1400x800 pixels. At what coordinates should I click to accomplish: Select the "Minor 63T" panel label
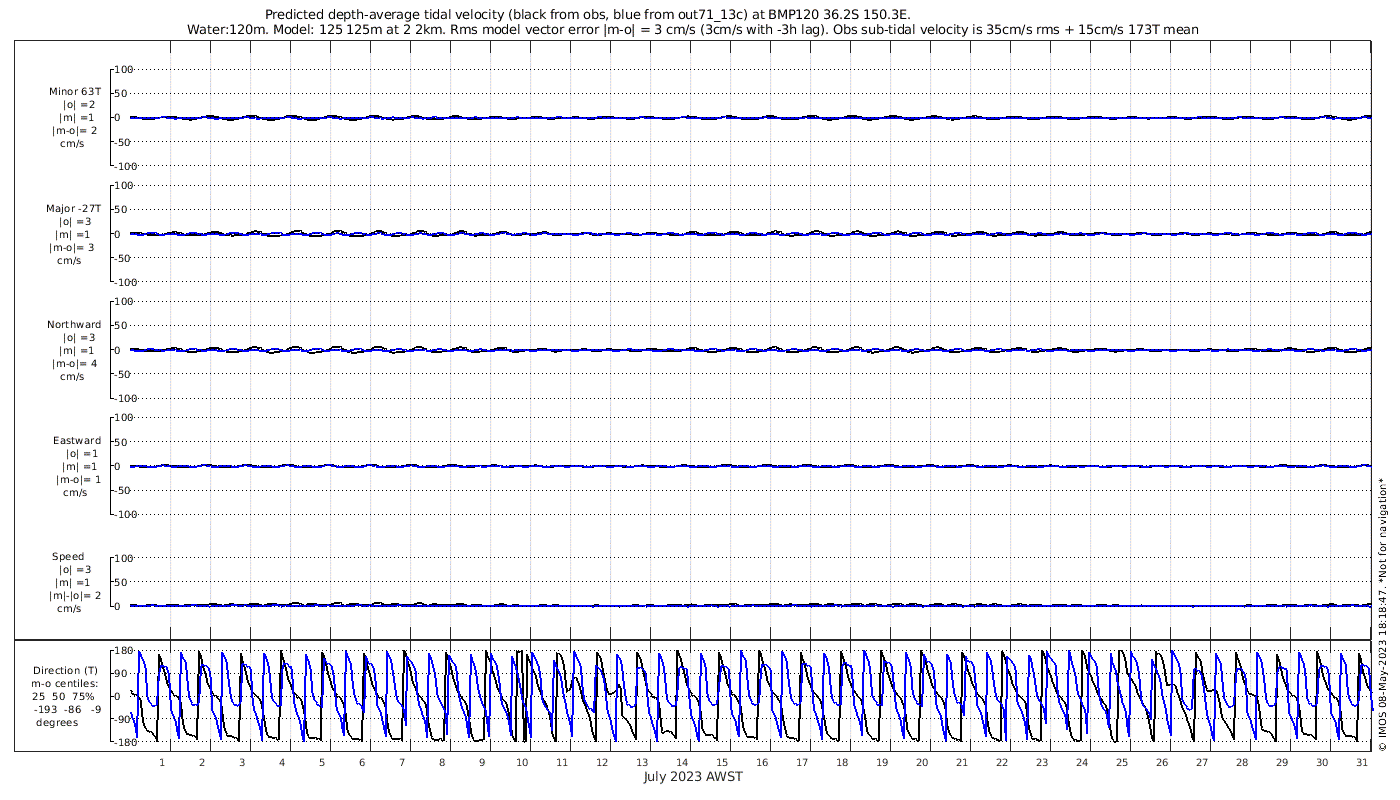coord(75,92)
